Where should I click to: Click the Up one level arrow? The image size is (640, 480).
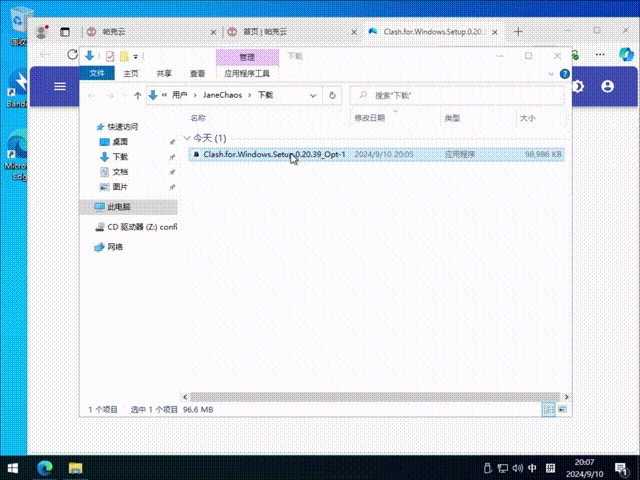[136, 95]
